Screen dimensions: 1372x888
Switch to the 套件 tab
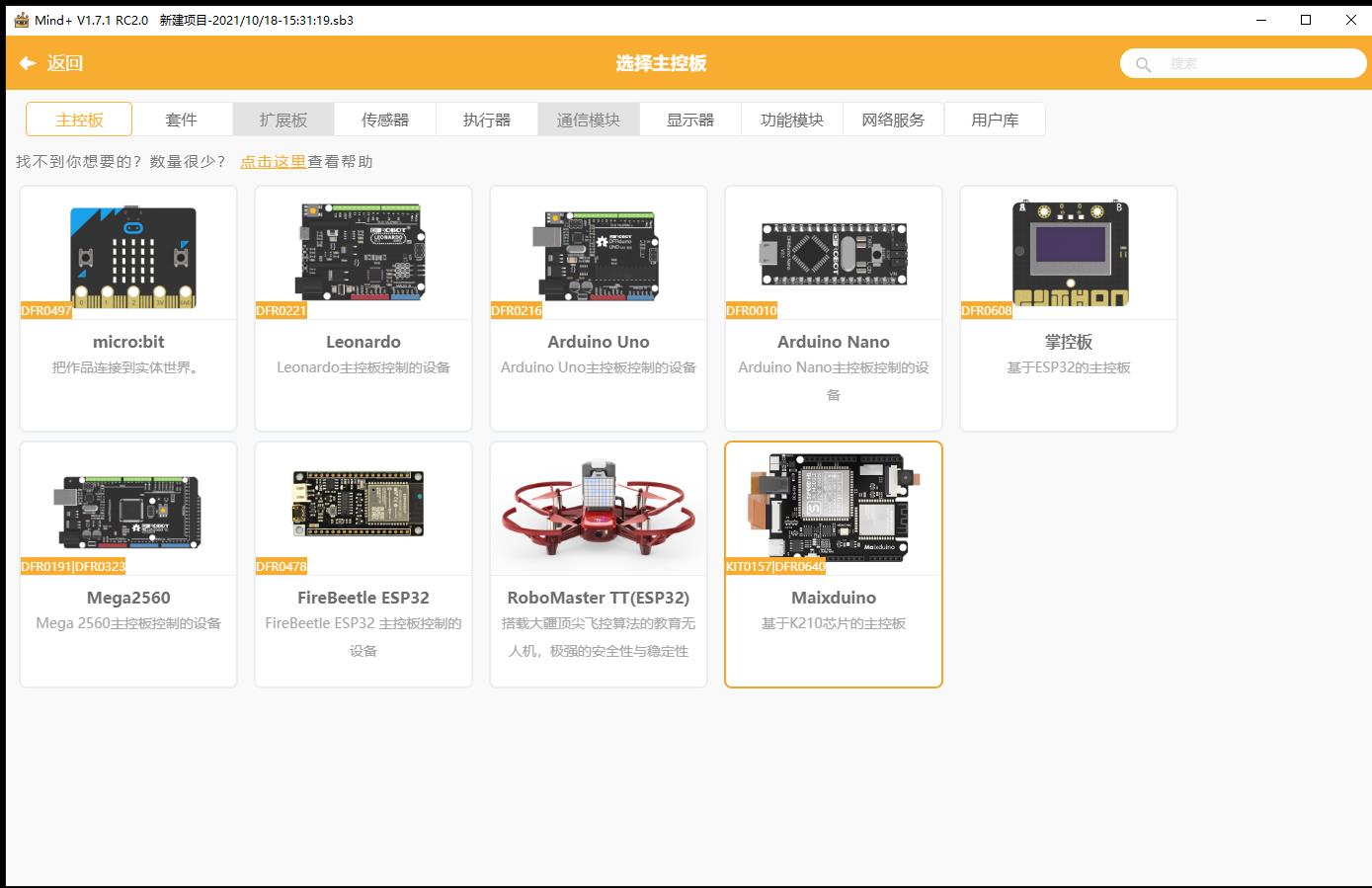click(x=182, y=120)
